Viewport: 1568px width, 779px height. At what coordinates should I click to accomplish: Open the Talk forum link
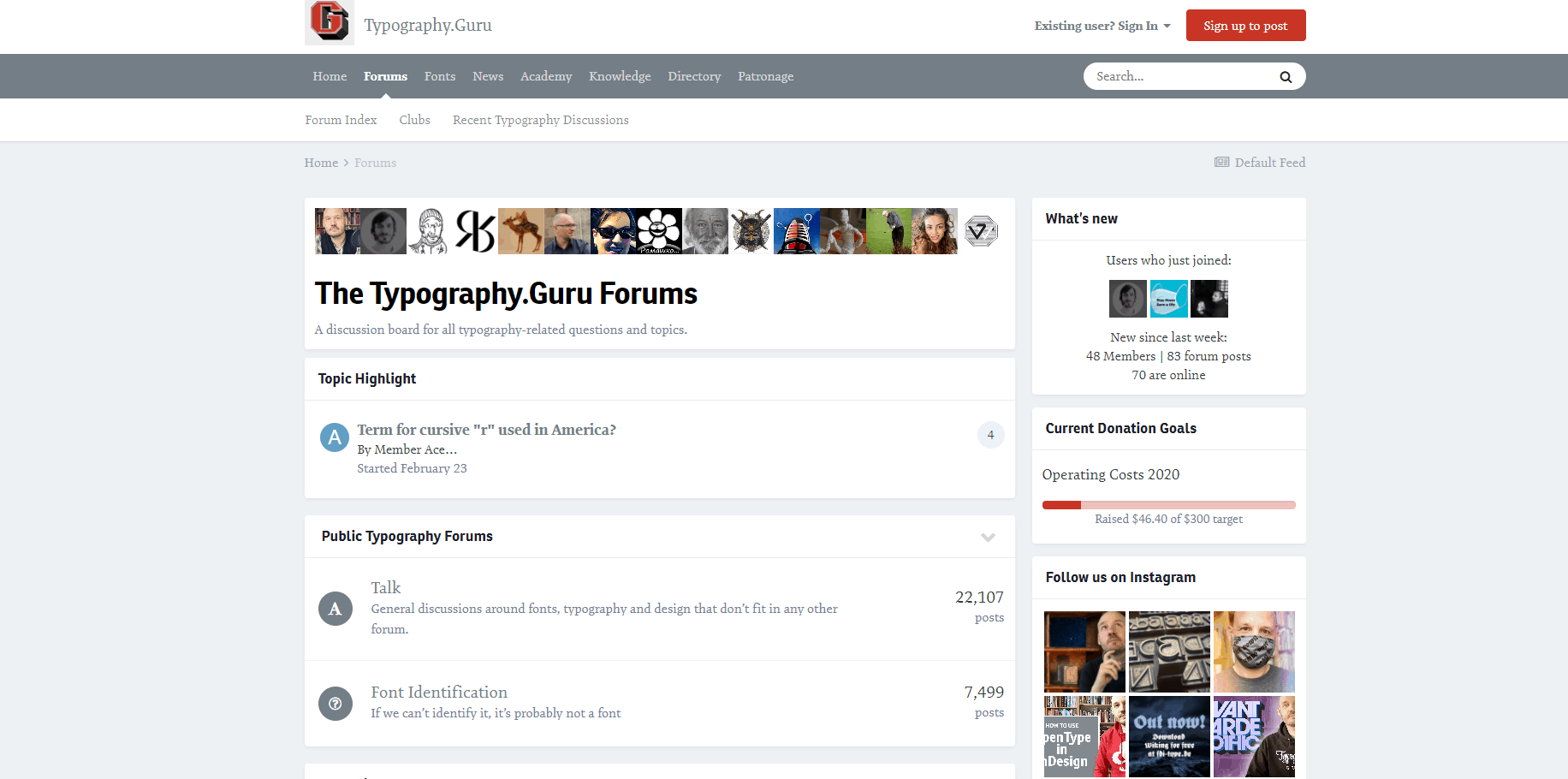[385, 588]
